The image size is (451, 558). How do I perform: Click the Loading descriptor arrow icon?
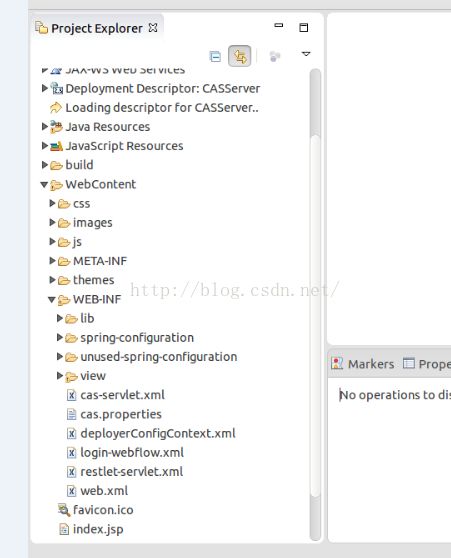56,107
